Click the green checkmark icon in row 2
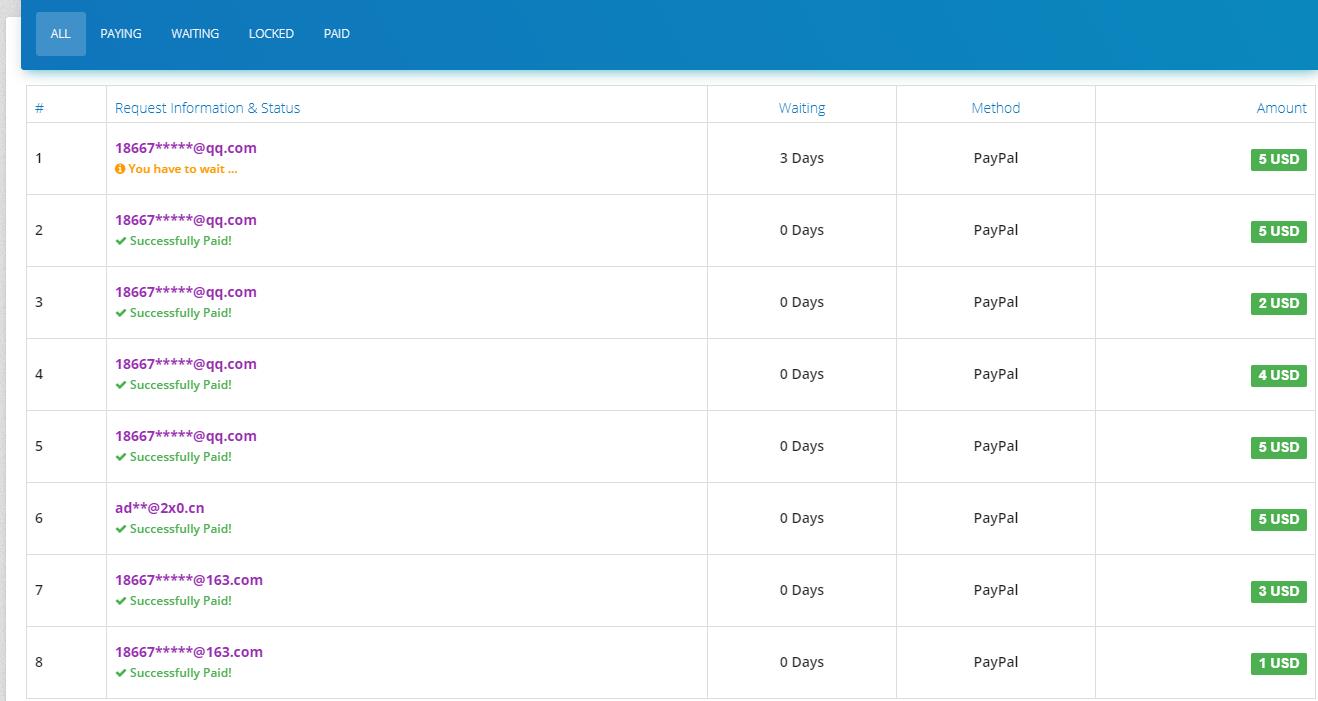The height and width of the screenshot is (701, 1318). tap(121, 241)
